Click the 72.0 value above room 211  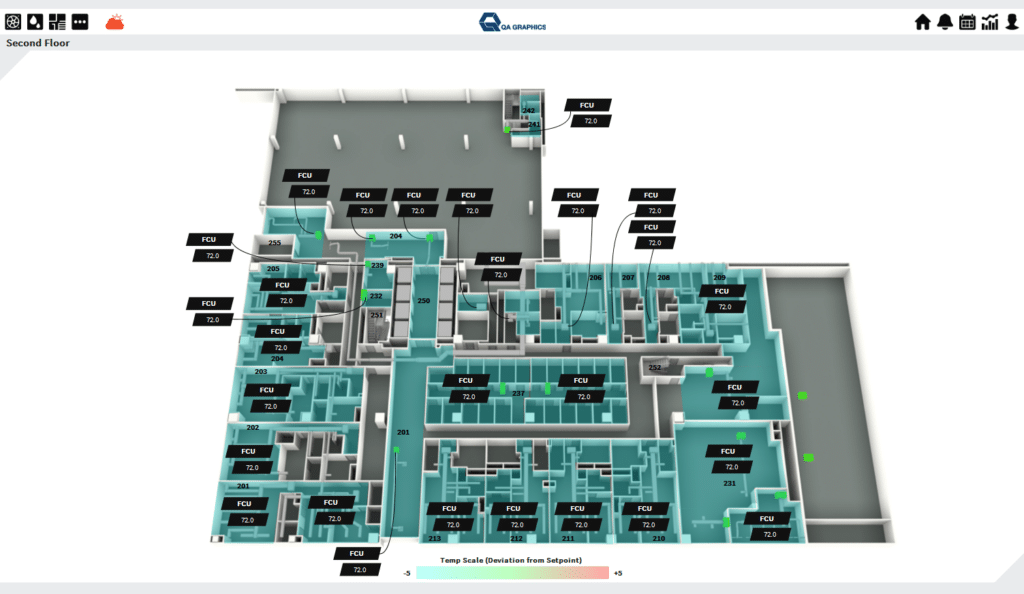pos(581,525)
